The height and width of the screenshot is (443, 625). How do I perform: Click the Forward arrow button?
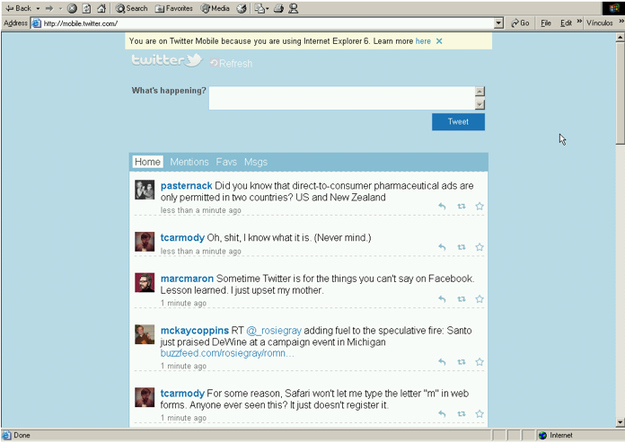coord(49,8)
